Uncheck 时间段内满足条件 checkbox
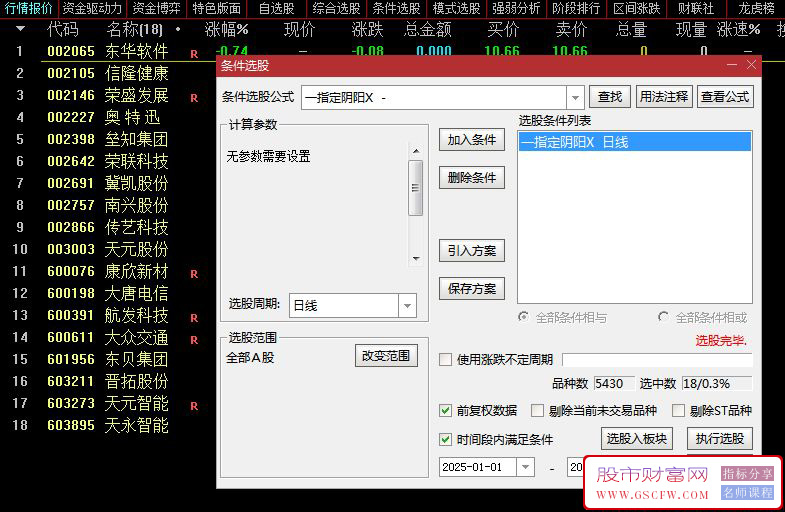The image size is (785, 512). [445, 439]
